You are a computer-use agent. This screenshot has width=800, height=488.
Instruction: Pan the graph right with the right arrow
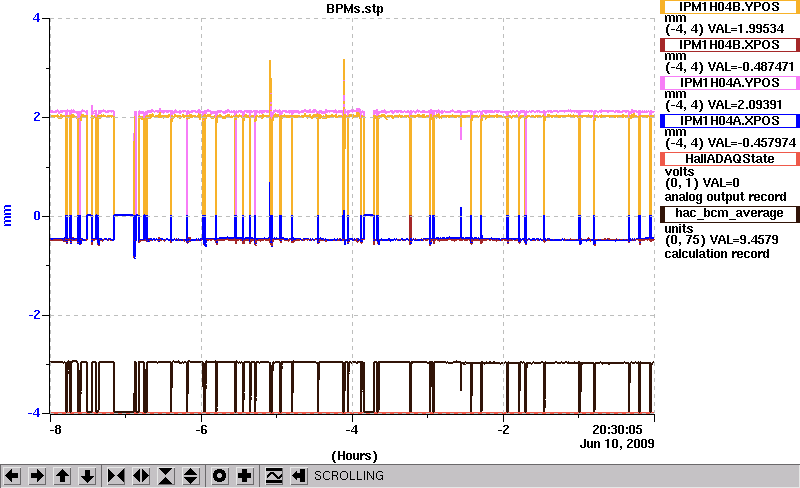[37, 476]
